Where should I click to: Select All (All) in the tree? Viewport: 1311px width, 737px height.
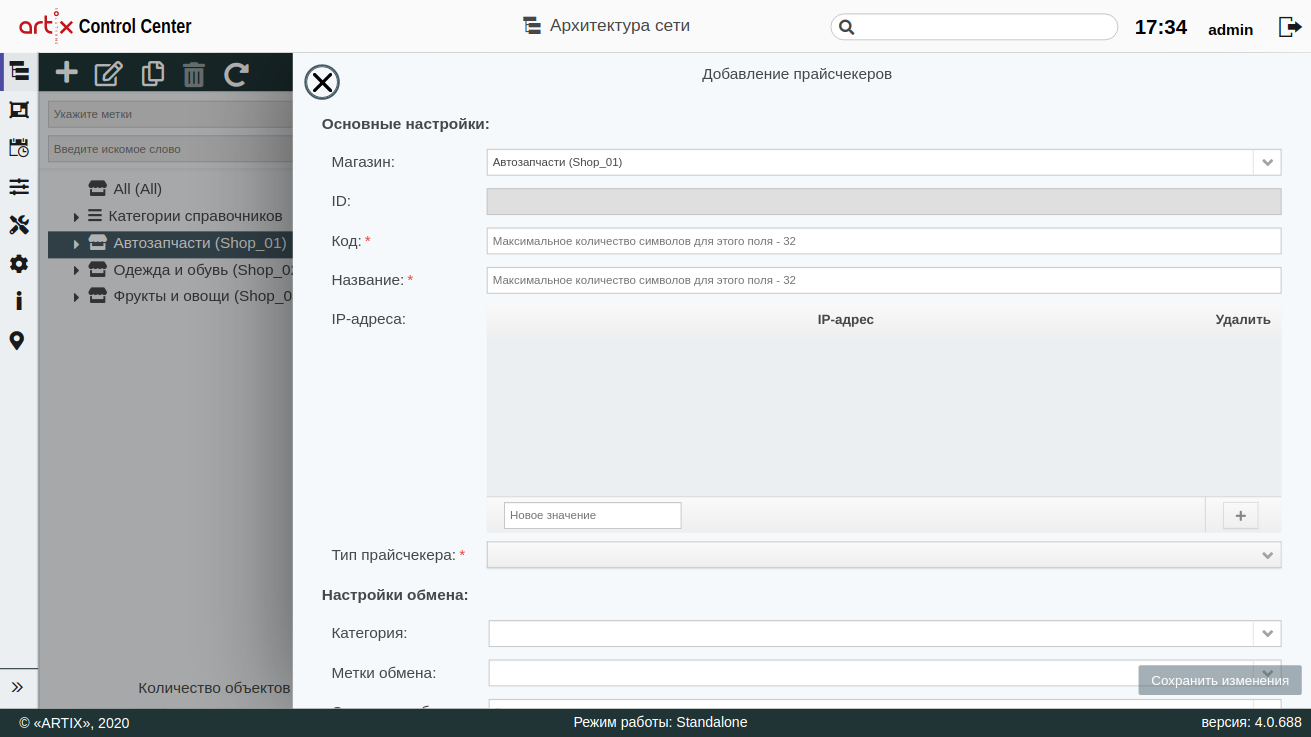[x=138, y=189]
